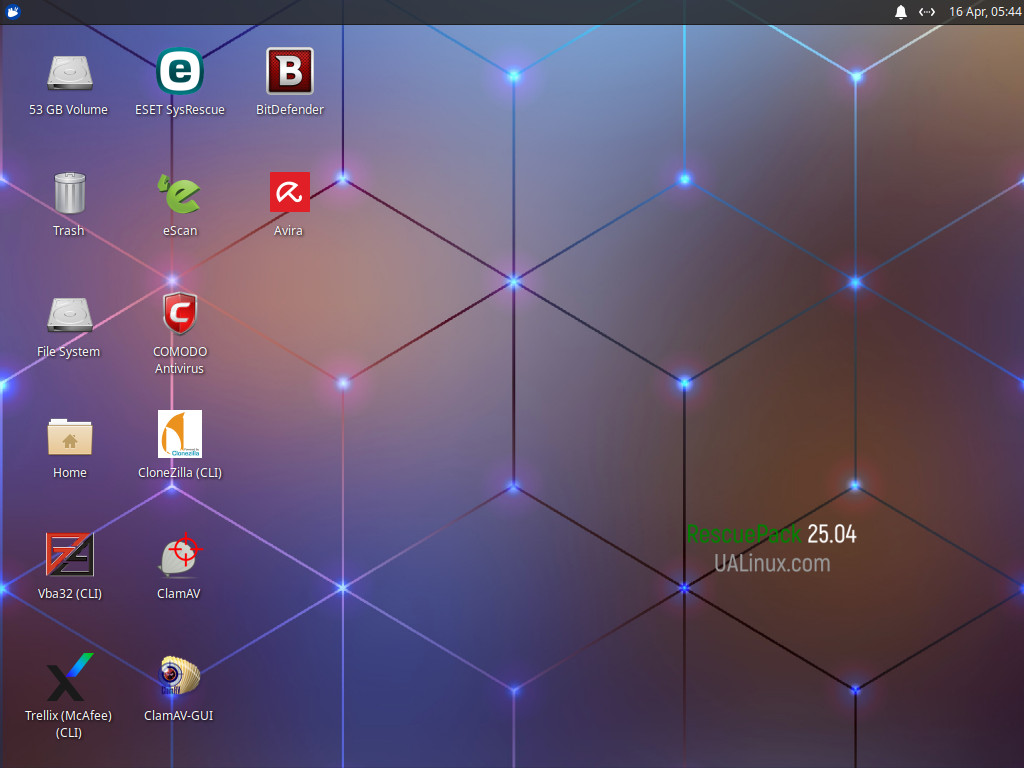Launch ClamAV-GUI shell icon

pos(180,675)
